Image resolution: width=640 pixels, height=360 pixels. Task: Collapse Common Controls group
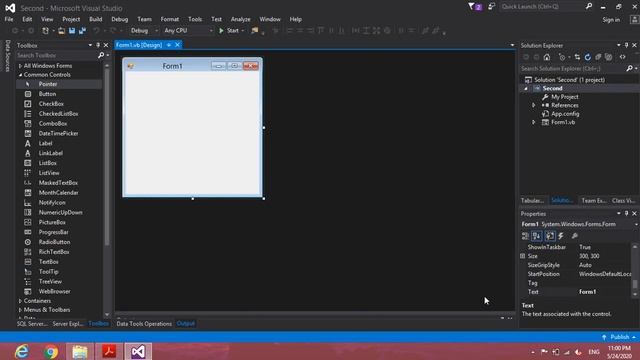click(20, 75)
